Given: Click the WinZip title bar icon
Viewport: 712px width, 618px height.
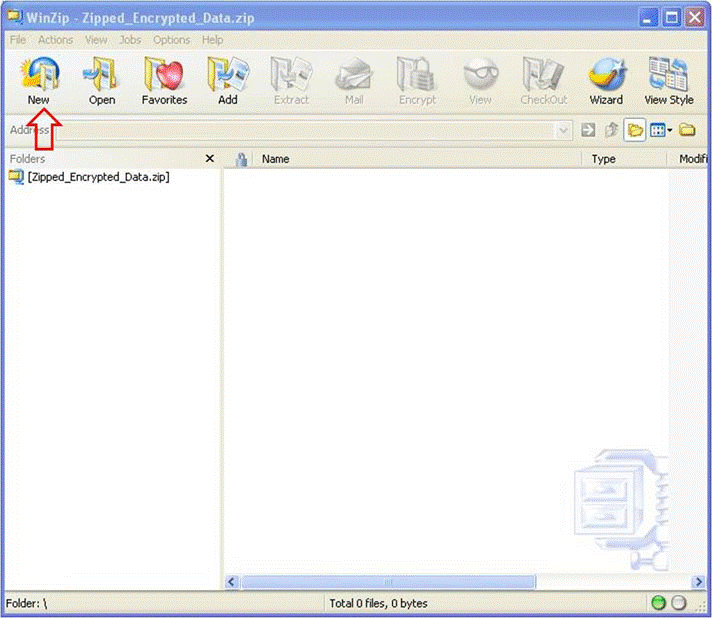Looking at the screenshot, I should pos(14,17).
